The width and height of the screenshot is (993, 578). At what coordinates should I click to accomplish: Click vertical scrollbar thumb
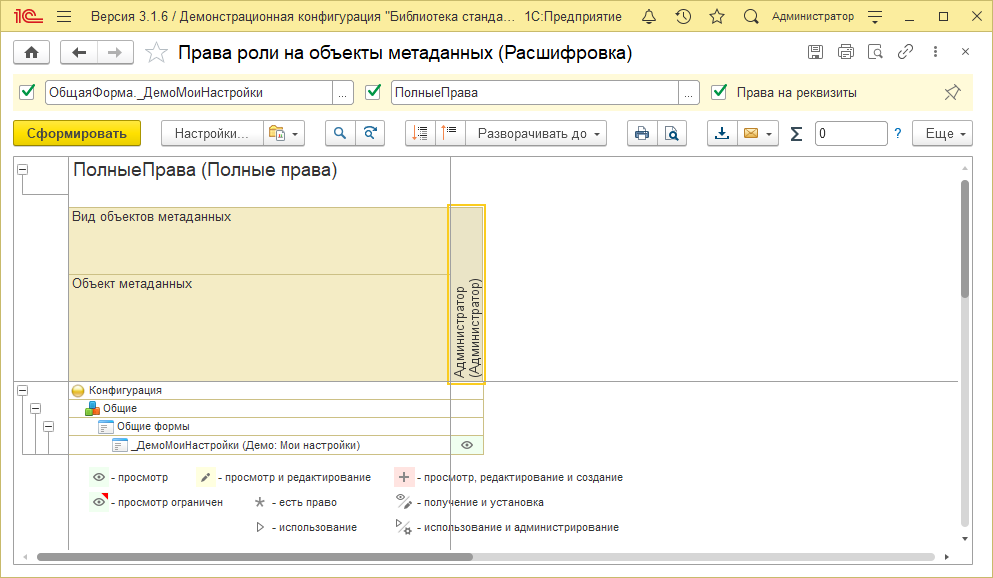point(965,239)
